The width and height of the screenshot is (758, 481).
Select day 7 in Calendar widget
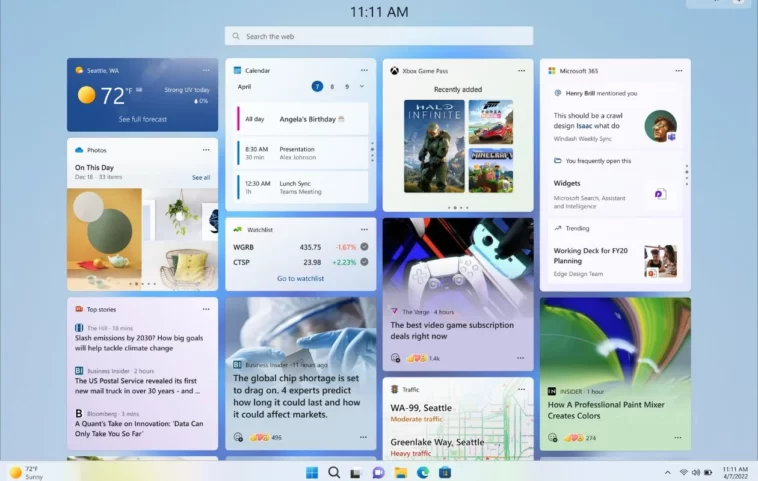(317, 87)
